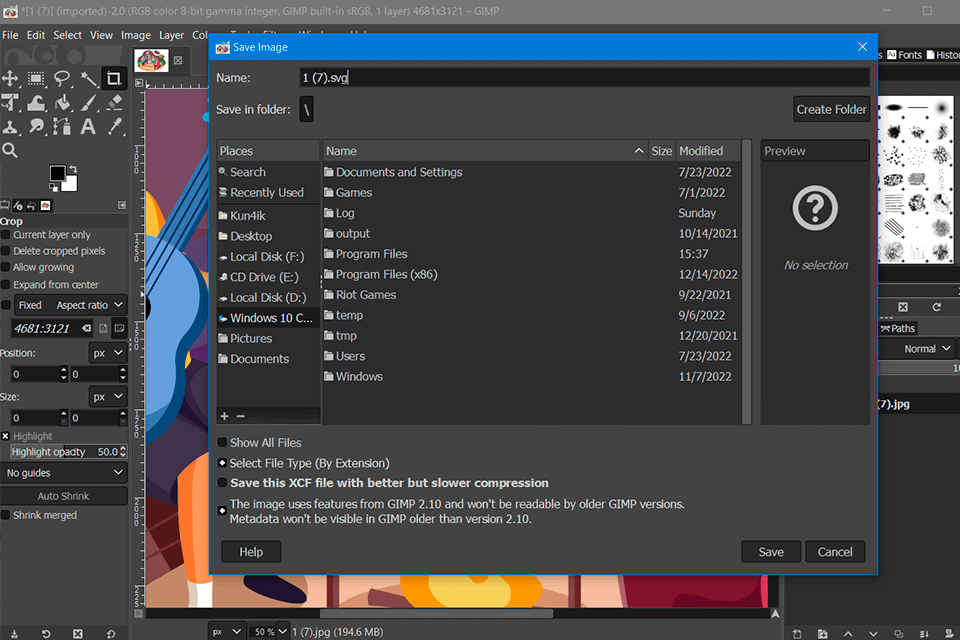Enable Delete cropped pixels checkbox
The height and width of the screenshot is (640, 960).
6,250
